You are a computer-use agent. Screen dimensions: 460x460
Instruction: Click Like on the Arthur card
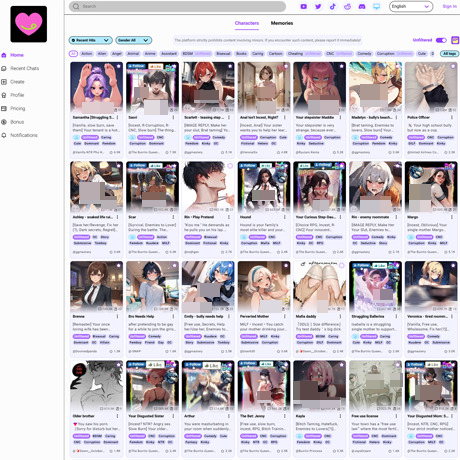coord(211,365)
